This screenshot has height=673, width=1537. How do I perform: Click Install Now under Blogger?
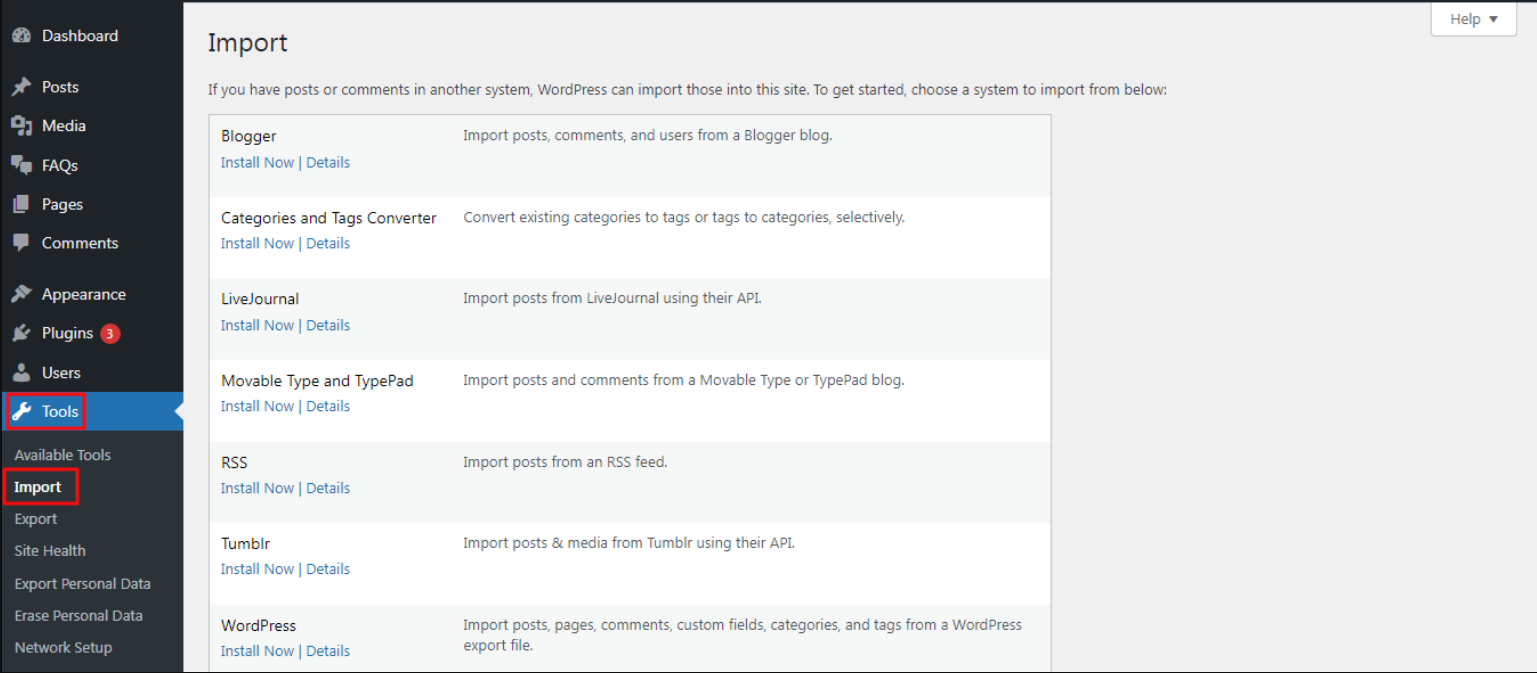coord(257,162)
